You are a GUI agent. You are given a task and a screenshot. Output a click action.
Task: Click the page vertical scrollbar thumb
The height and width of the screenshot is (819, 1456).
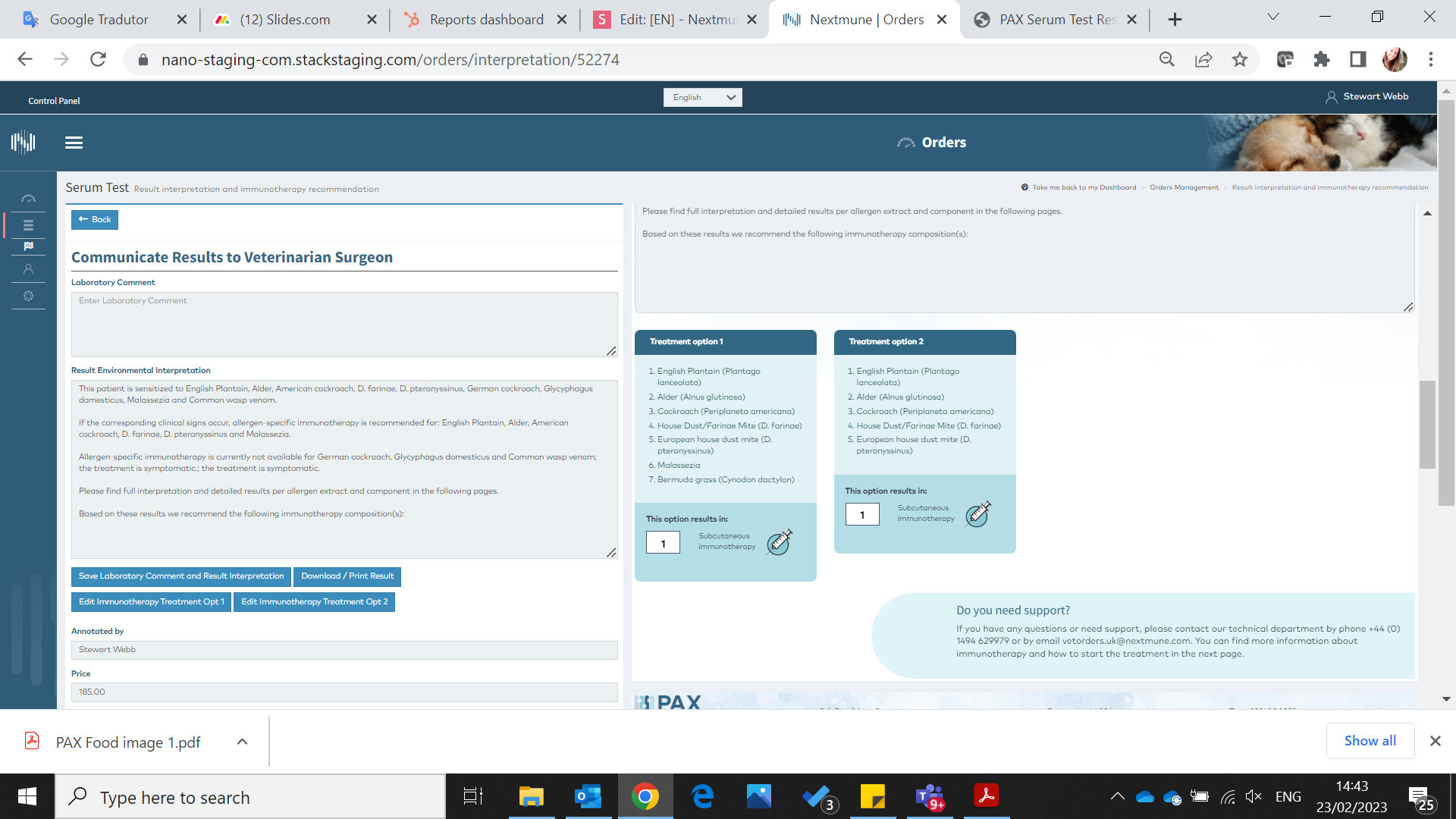pos(1446,303)
